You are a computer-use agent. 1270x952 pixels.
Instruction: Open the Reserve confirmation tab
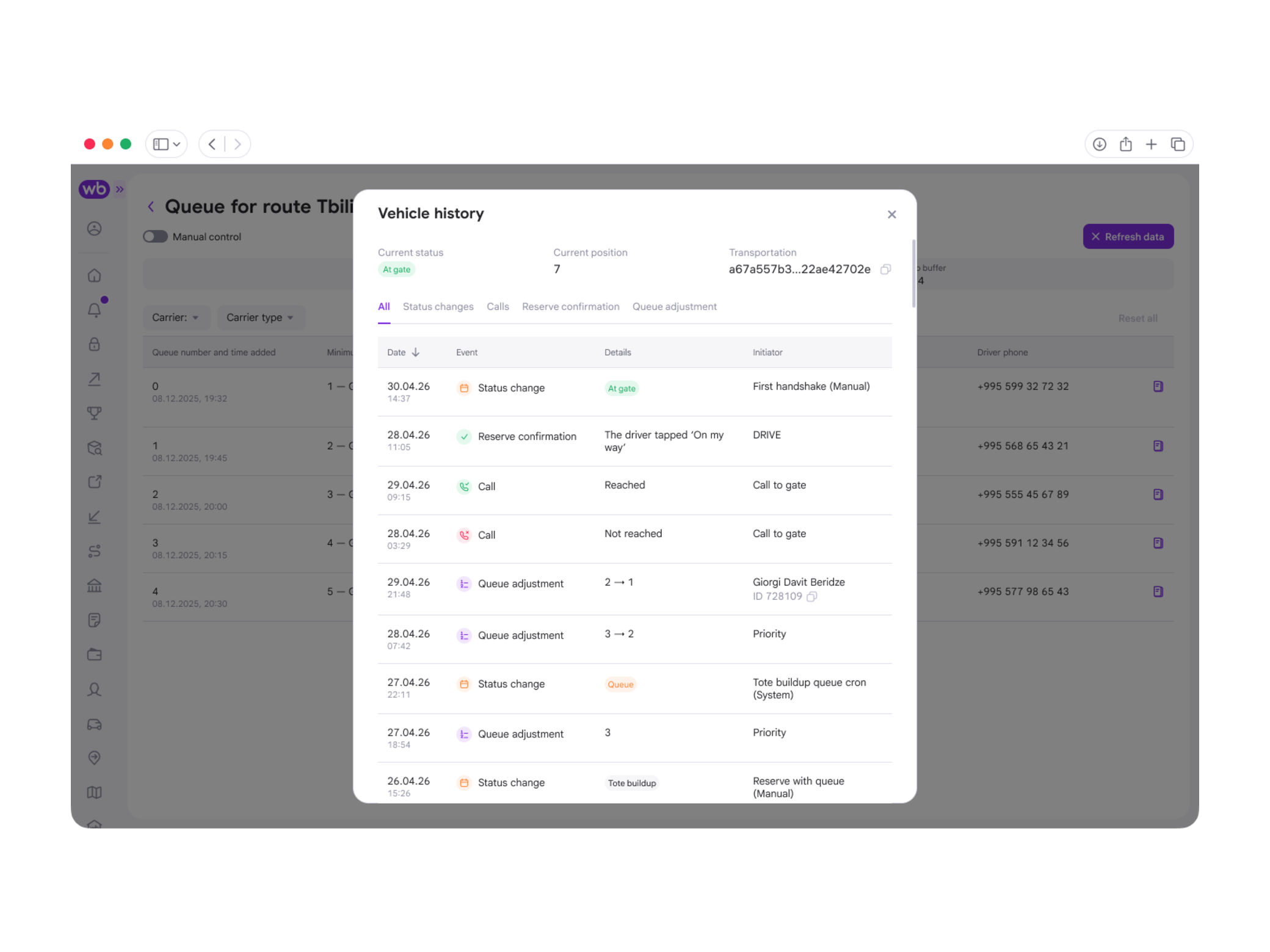pyautogui.click(x=570, y=306)
